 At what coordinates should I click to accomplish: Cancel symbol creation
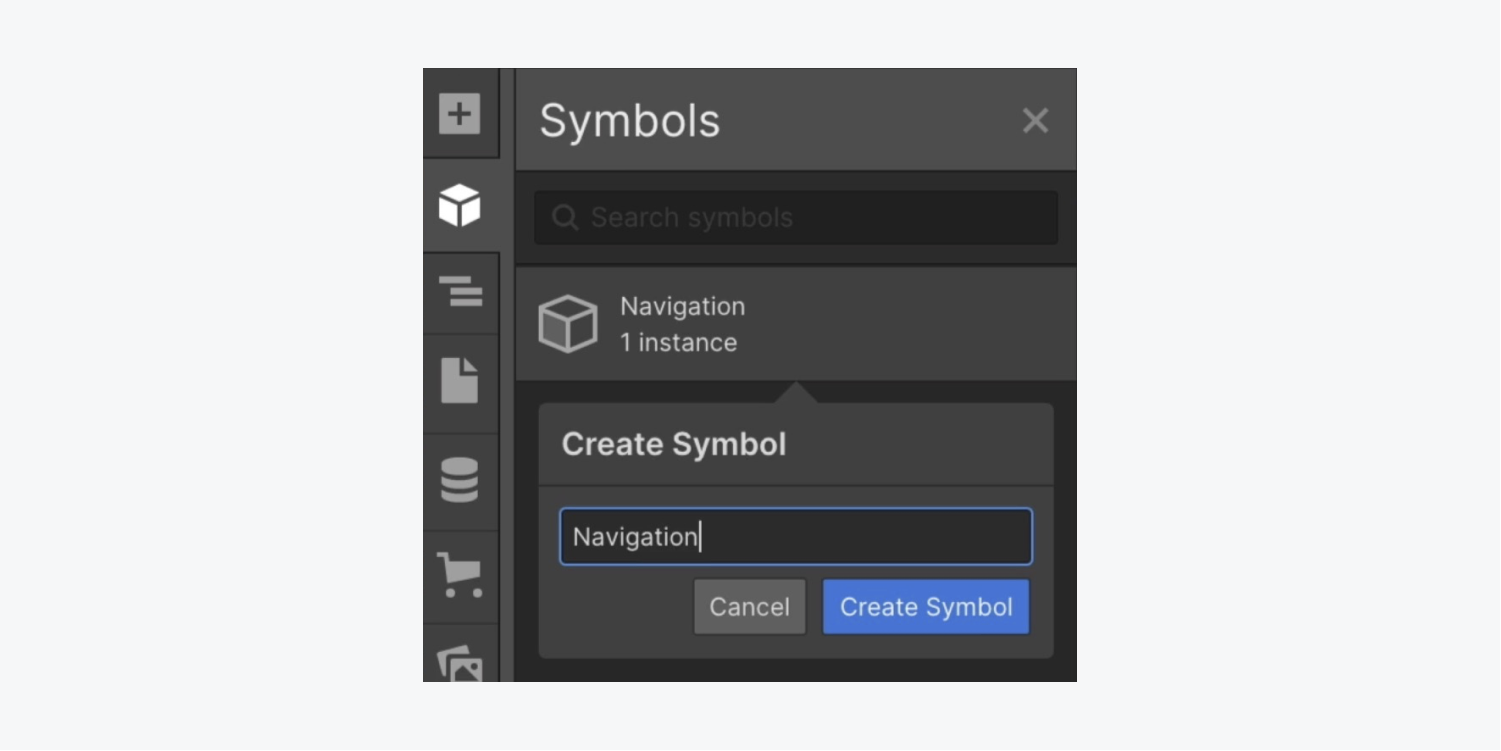click(x=750, y=607)
